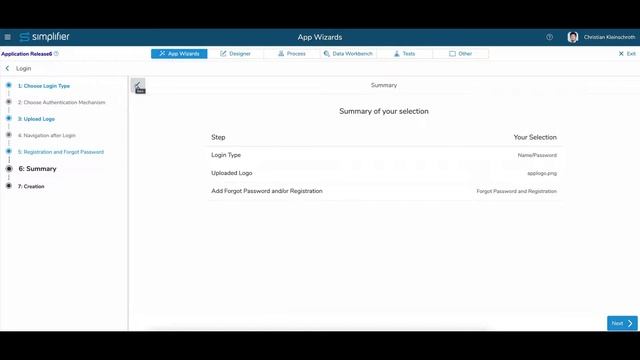Select step 6 Summary

(37, 169)
